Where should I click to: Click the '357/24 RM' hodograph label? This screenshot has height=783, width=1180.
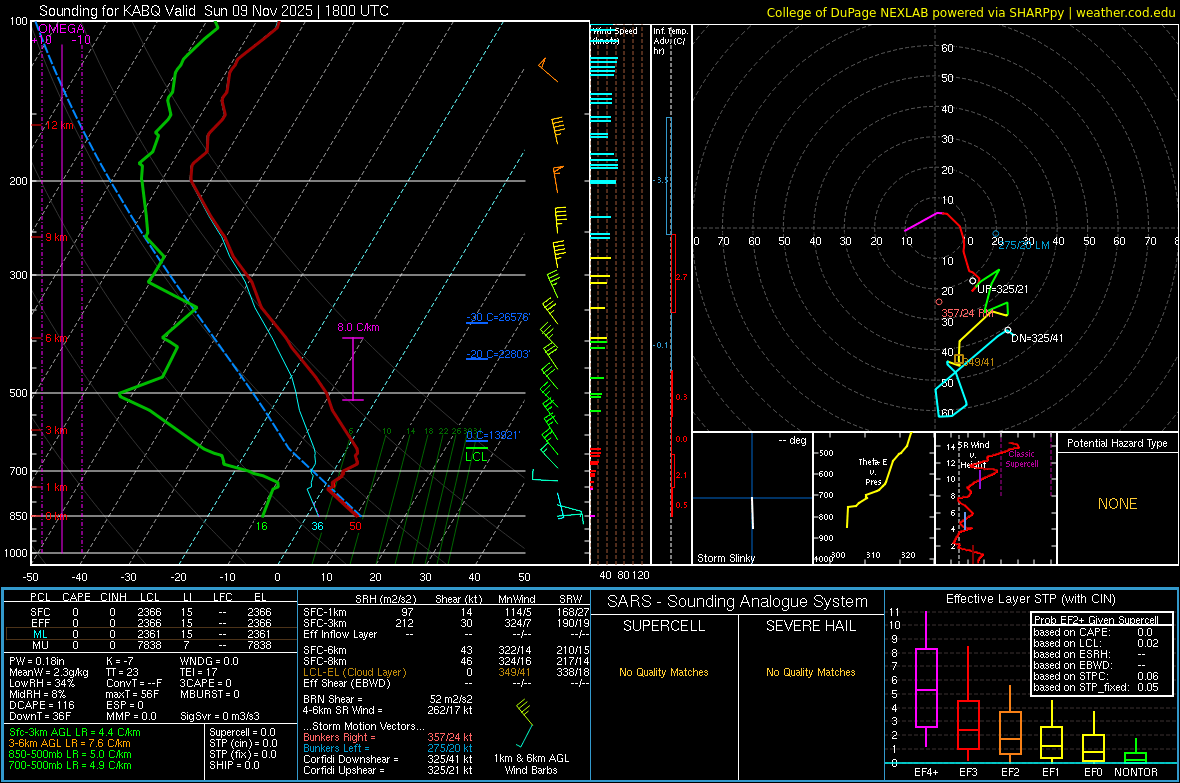[x=968, y=313]
